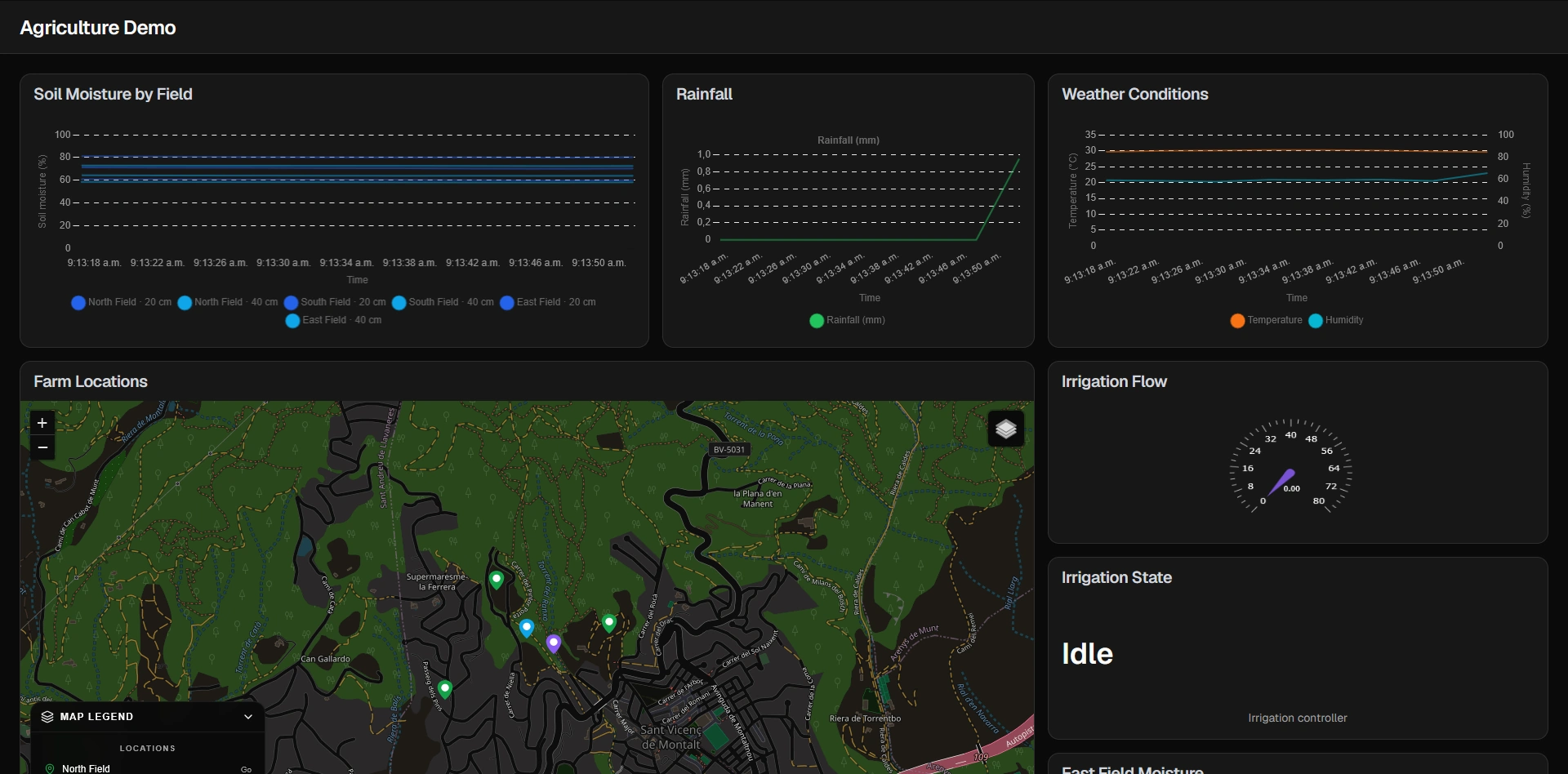1568x774 pixels.
Task: Click the MAP LEGEND title text
Action: tap(96, 717)
